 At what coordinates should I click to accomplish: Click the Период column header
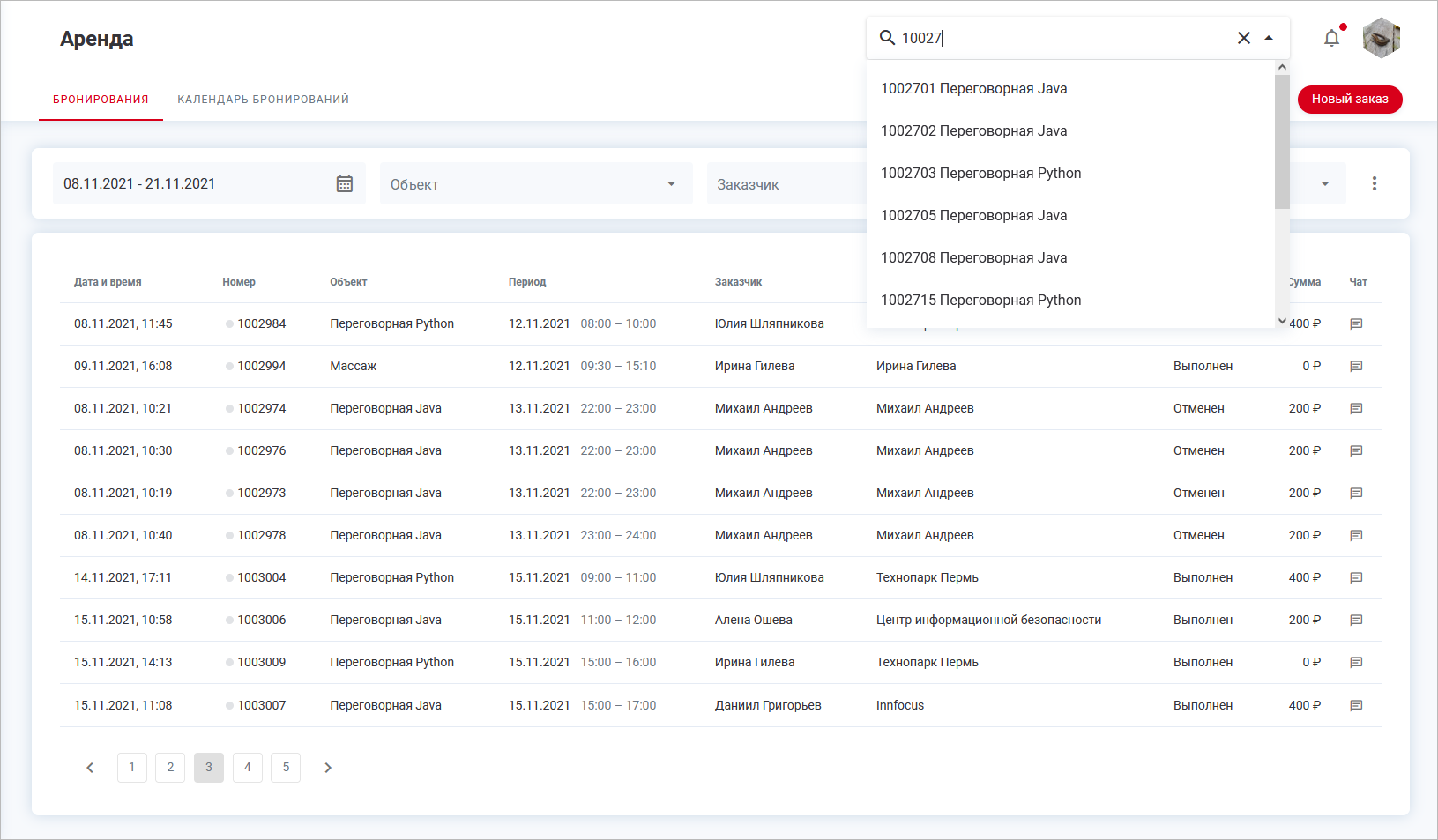click(x=527, y=282)
